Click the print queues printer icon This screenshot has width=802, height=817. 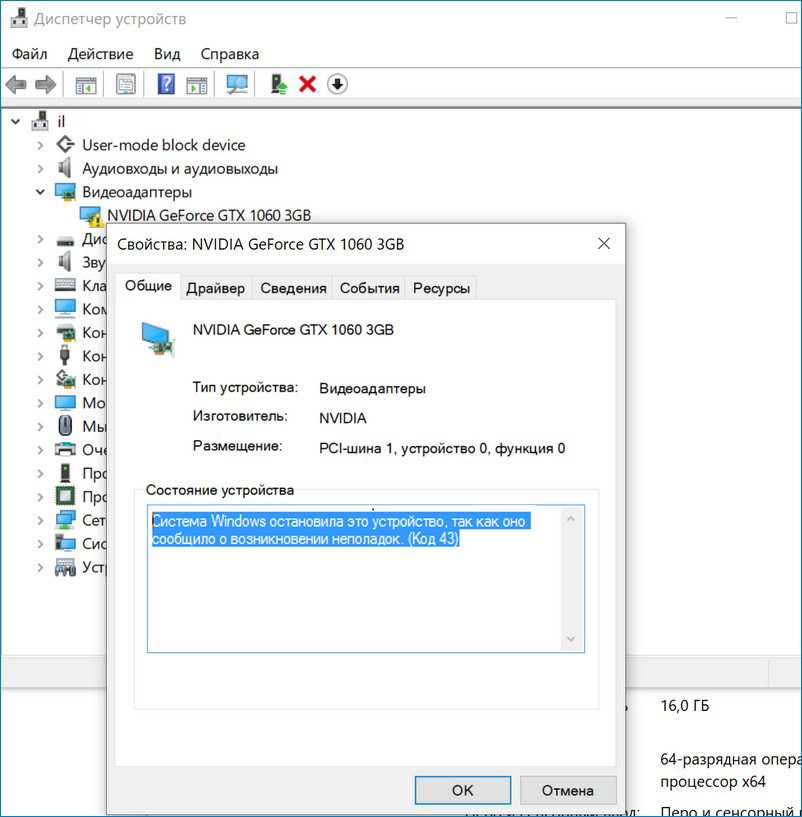point(65,449)
